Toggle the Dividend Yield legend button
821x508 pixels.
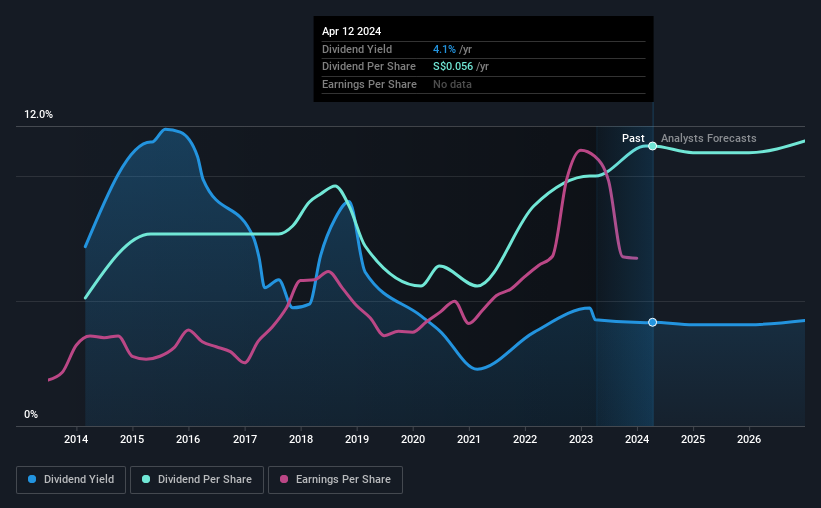[71, 480]
